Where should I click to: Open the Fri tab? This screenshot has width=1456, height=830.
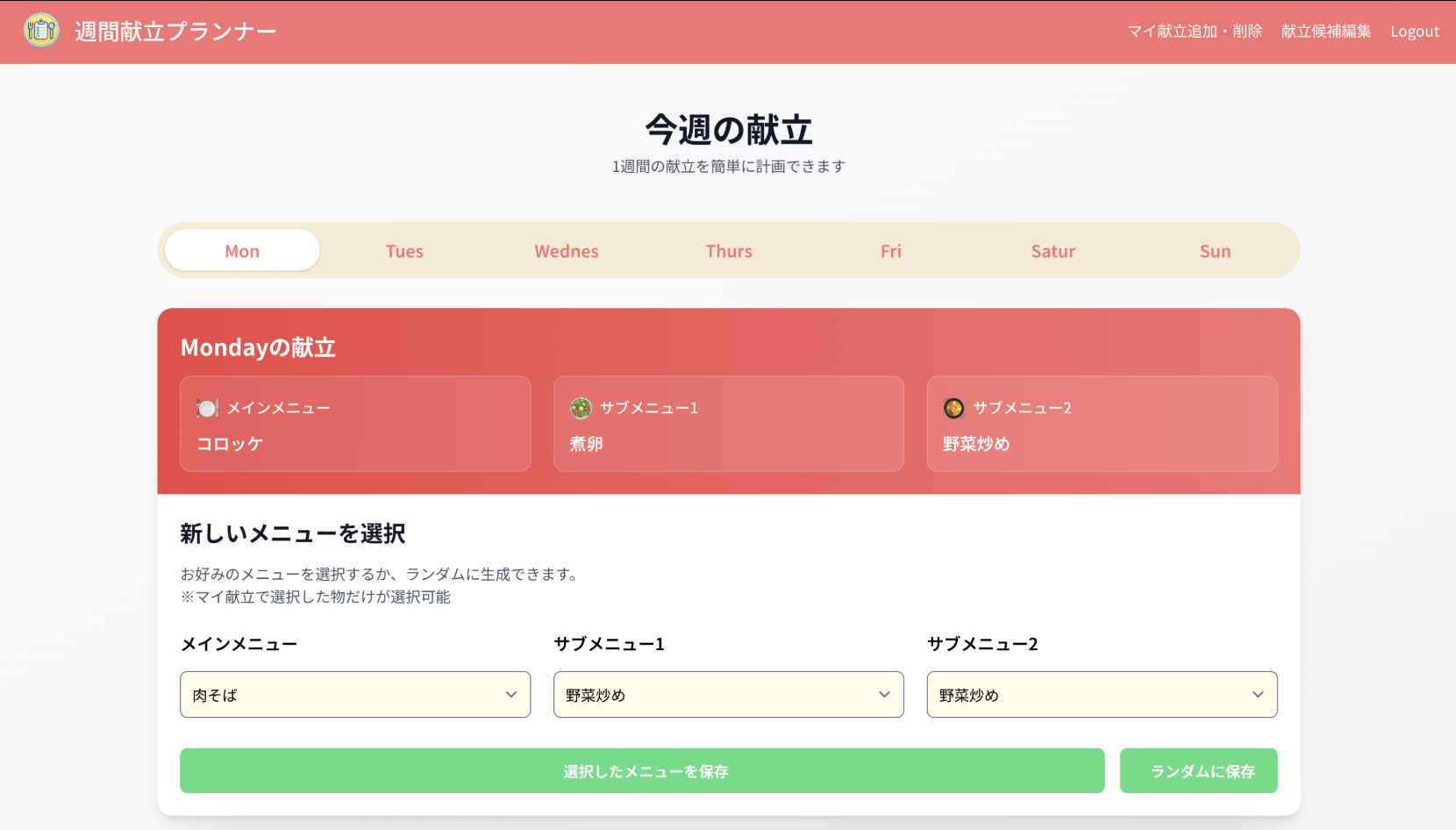(x=890, y=251)
